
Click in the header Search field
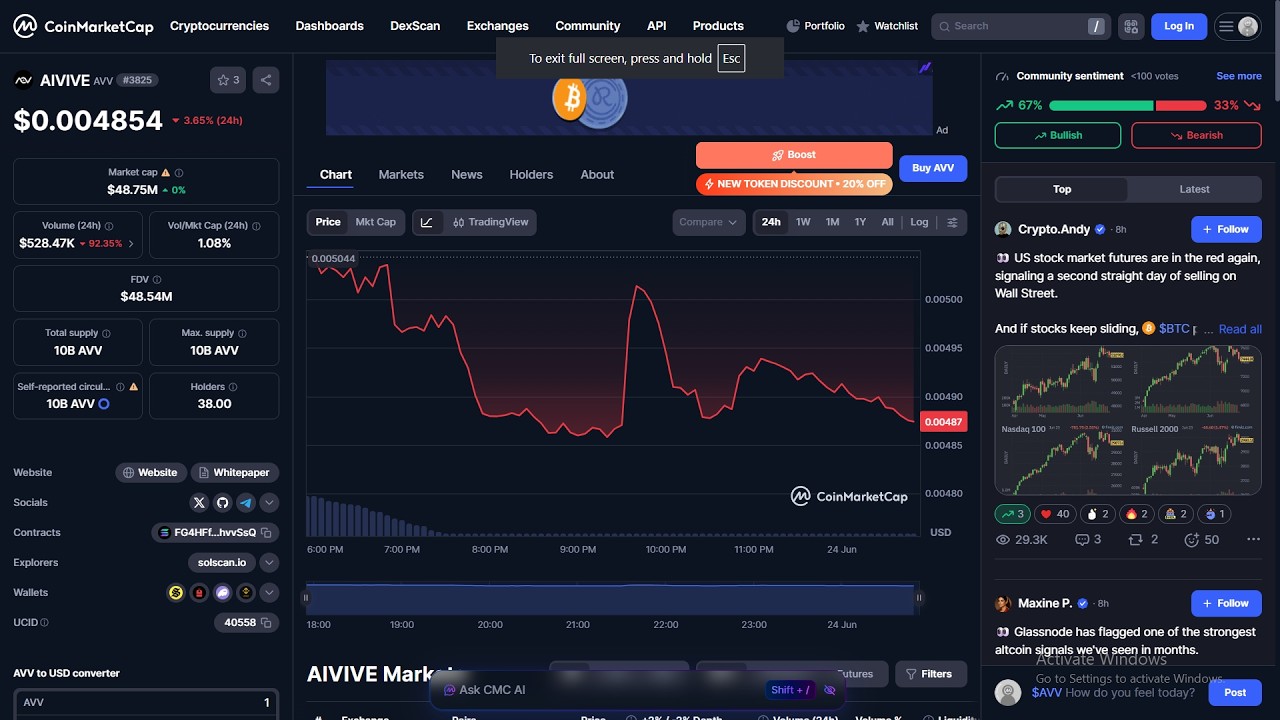[x=1020, y=26]
